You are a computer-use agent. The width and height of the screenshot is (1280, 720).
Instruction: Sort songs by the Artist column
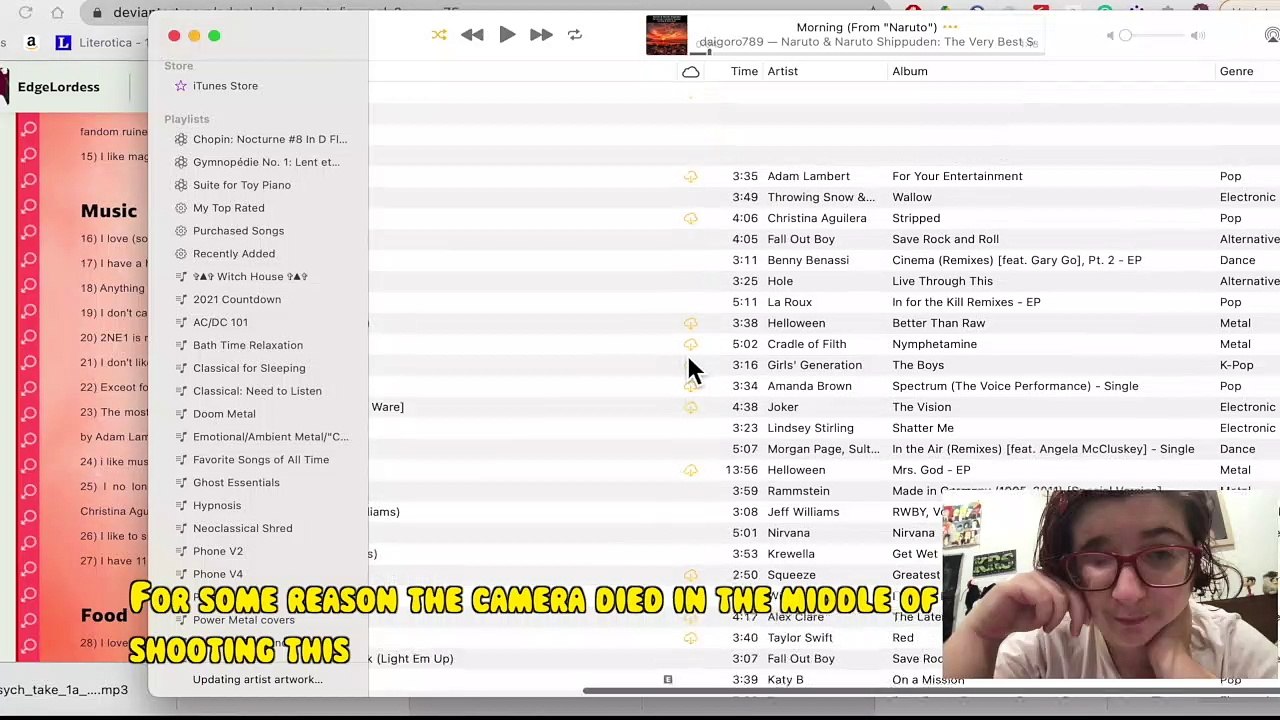(x=783, y=72)
